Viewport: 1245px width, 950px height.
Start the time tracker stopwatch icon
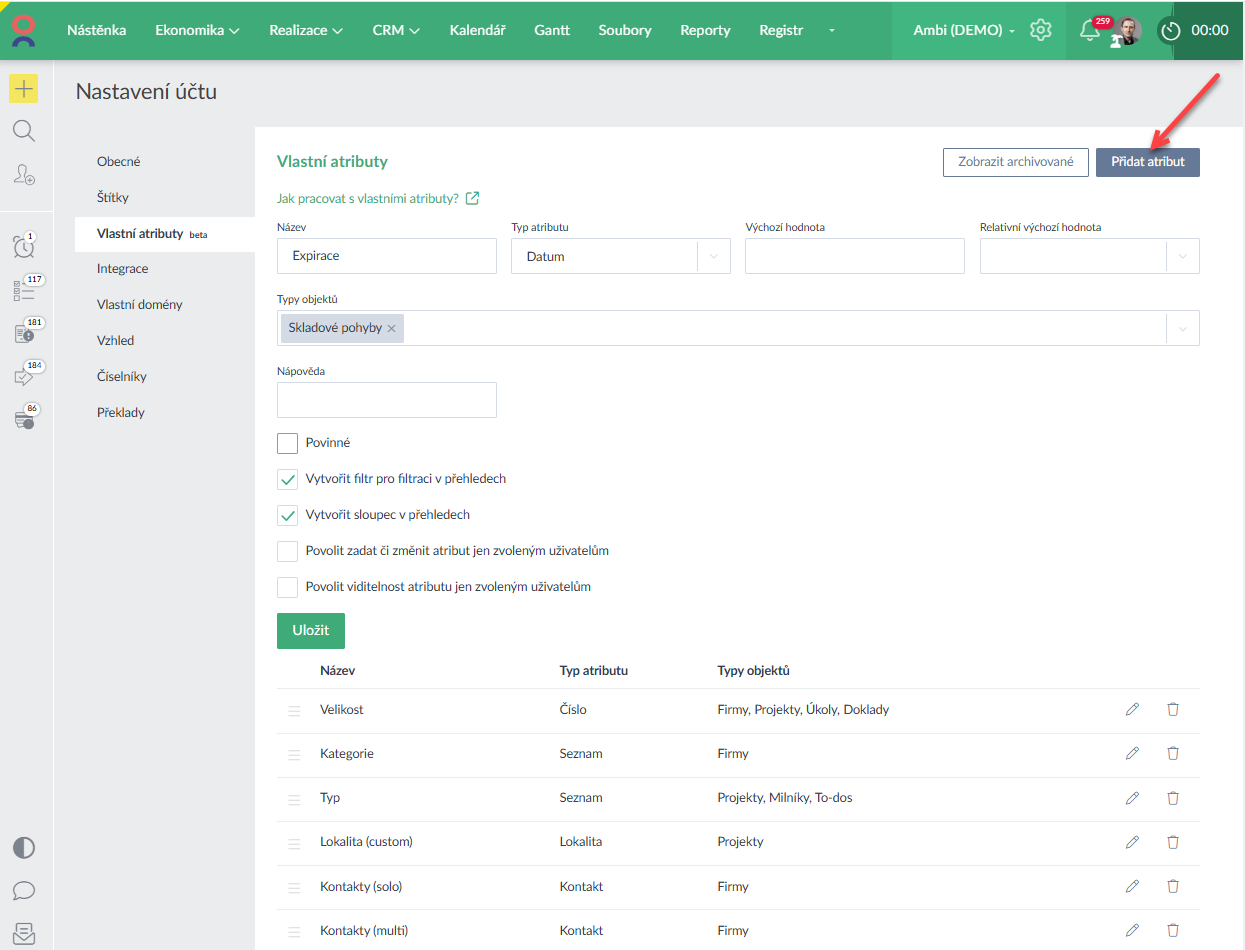pos(1170,31)
